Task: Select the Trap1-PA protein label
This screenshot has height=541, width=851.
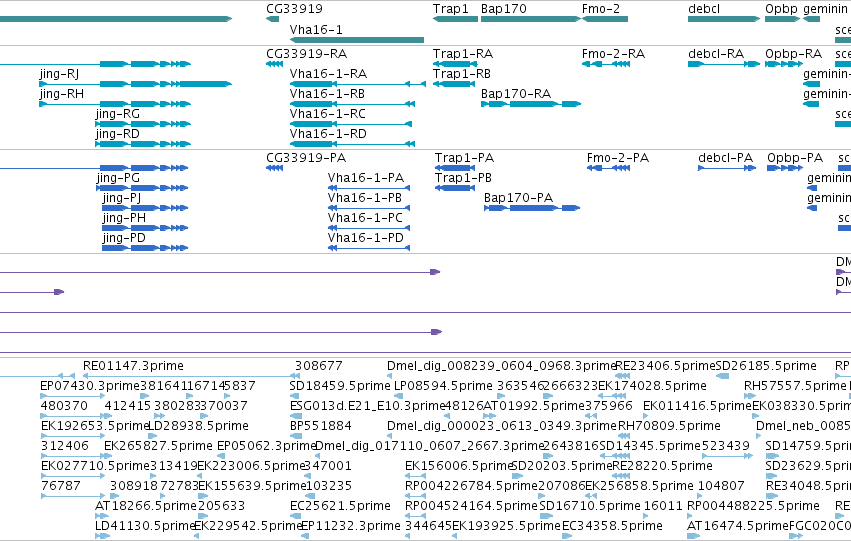Action: tap(465, 158)
